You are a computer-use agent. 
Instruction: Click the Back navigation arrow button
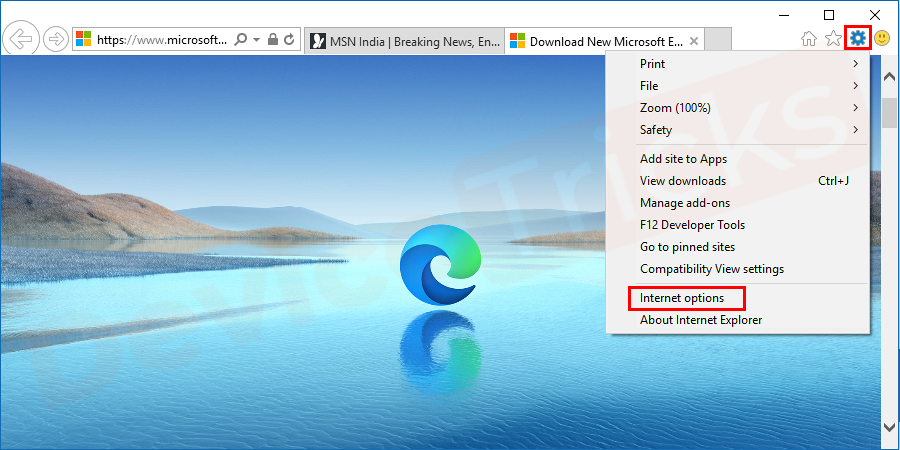click(x=21, y=39)
